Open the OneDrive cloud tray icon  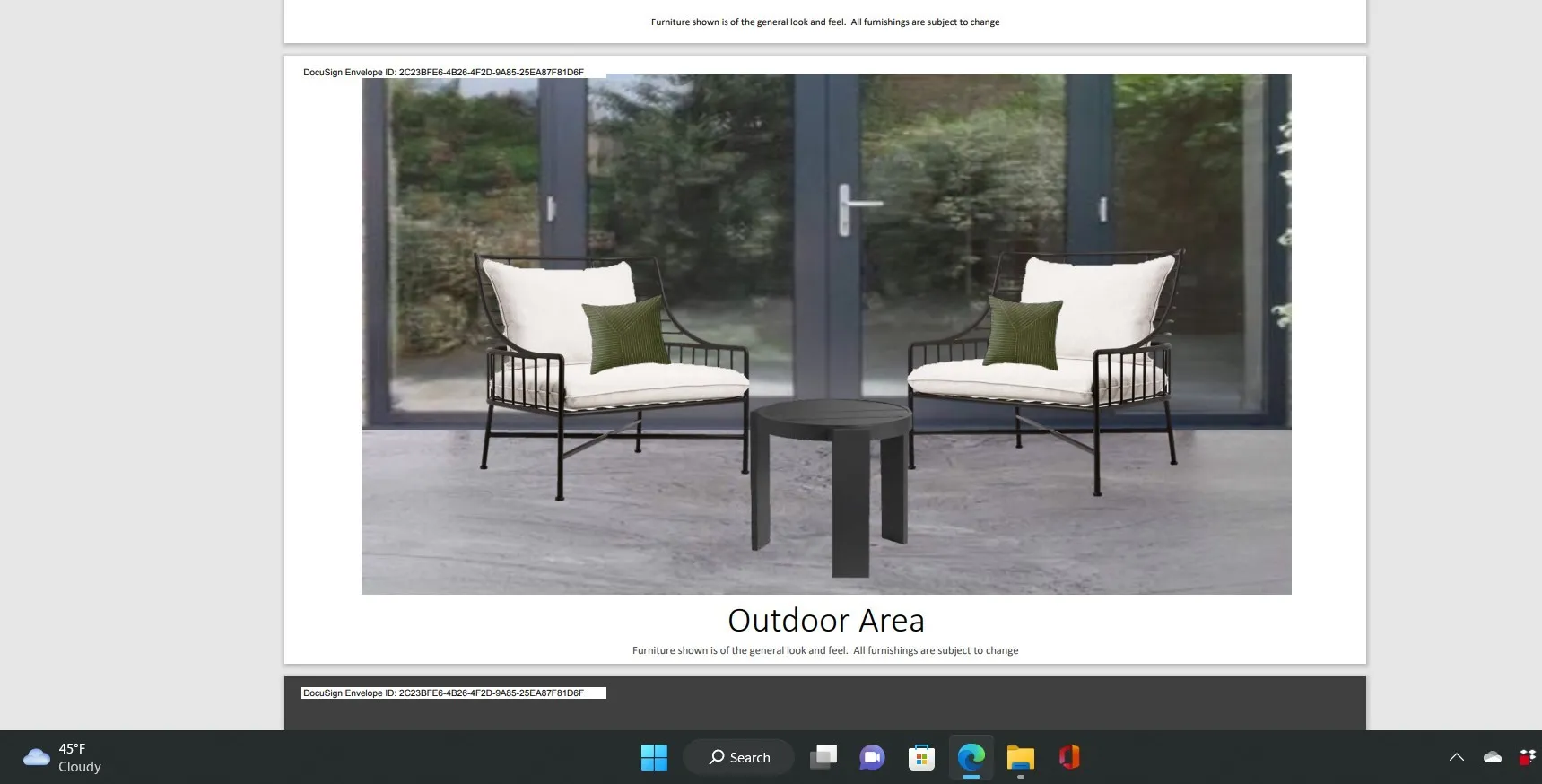[x=1493, y=757]
